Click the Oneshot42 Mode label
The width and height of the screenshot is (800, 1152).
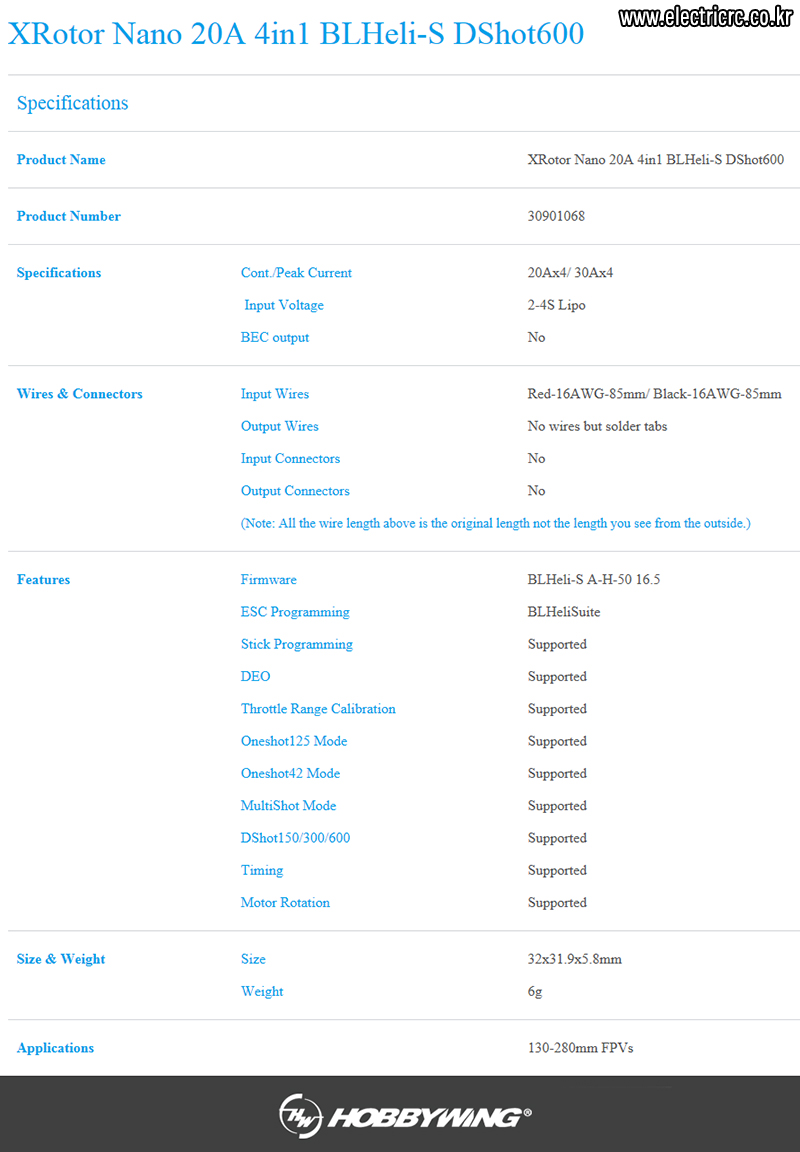[290, 774]
